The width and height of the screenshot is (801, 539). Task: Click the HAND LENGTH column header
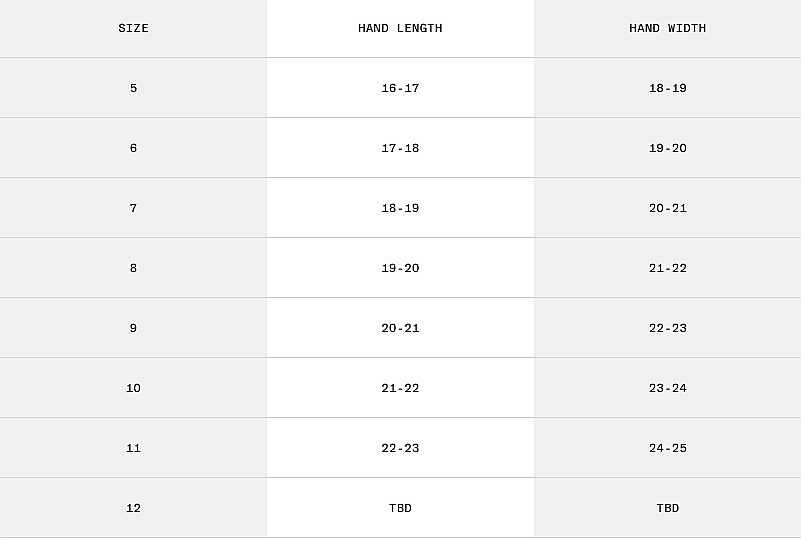pos(400,28)
